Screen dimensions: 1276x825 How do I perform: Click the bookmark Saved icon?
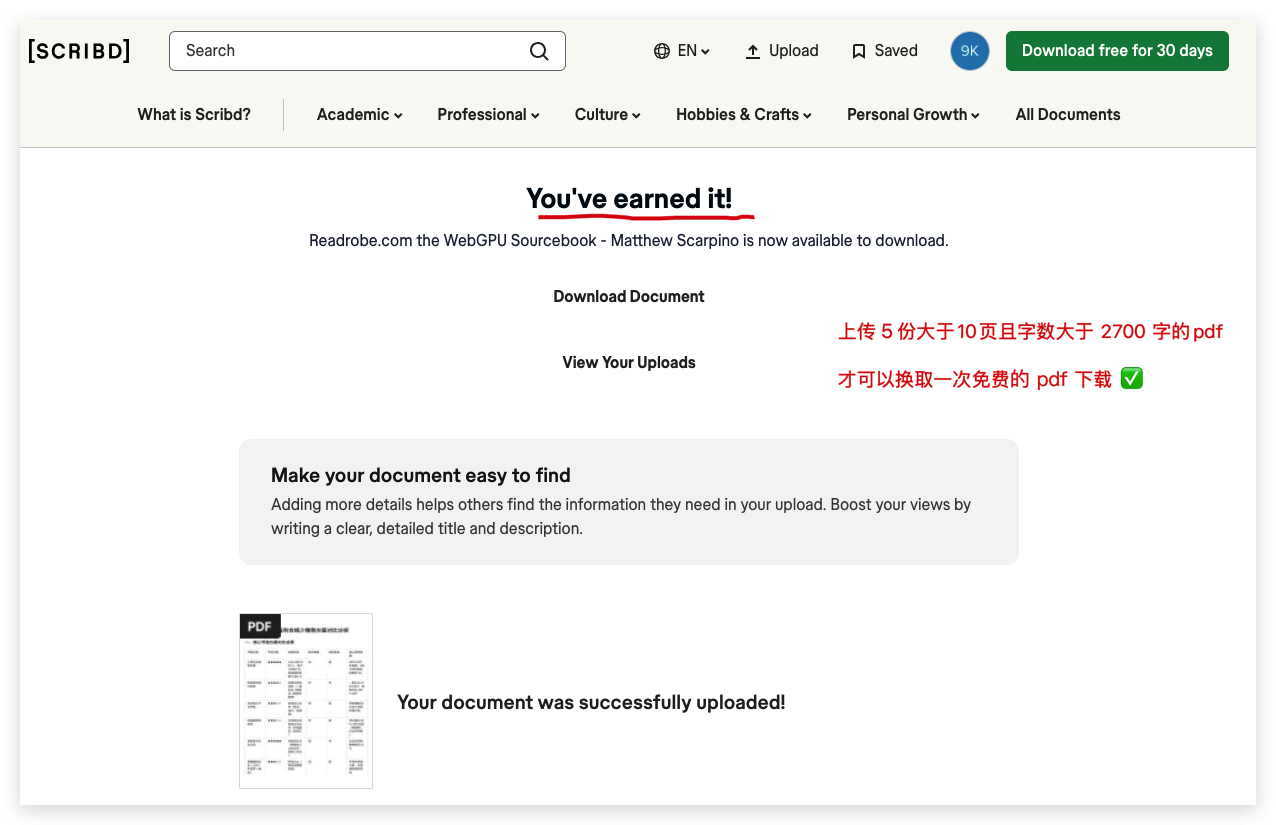click(858, 51)
